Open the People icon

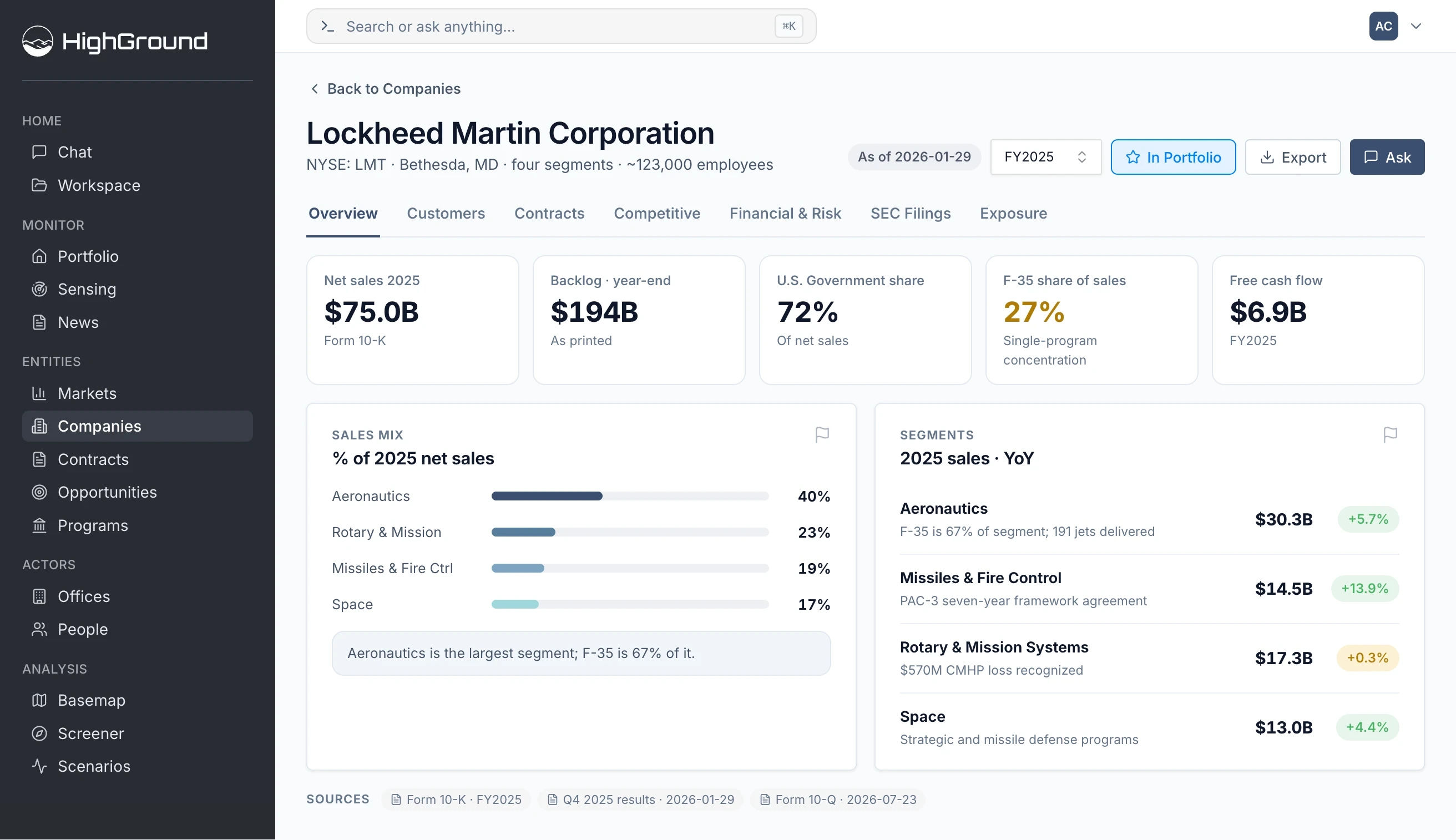pos(39,629)
